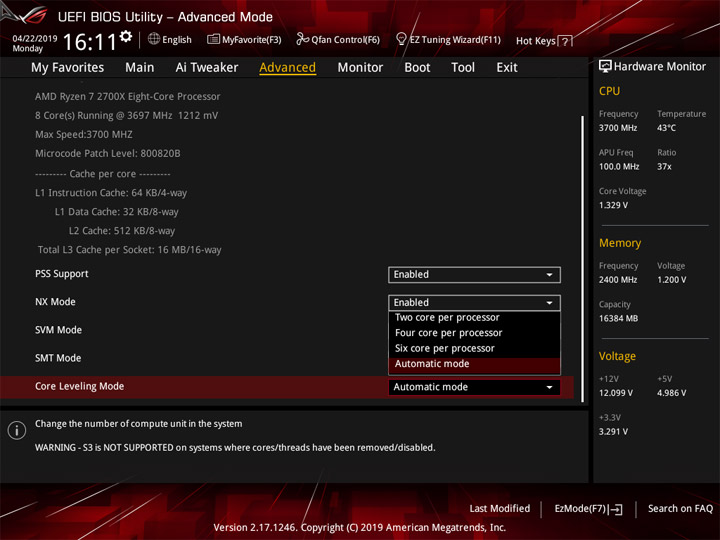Click the 04/22/2019 Monday date
The width and height of the screenshot is (720, 540).
coord(34,43)
